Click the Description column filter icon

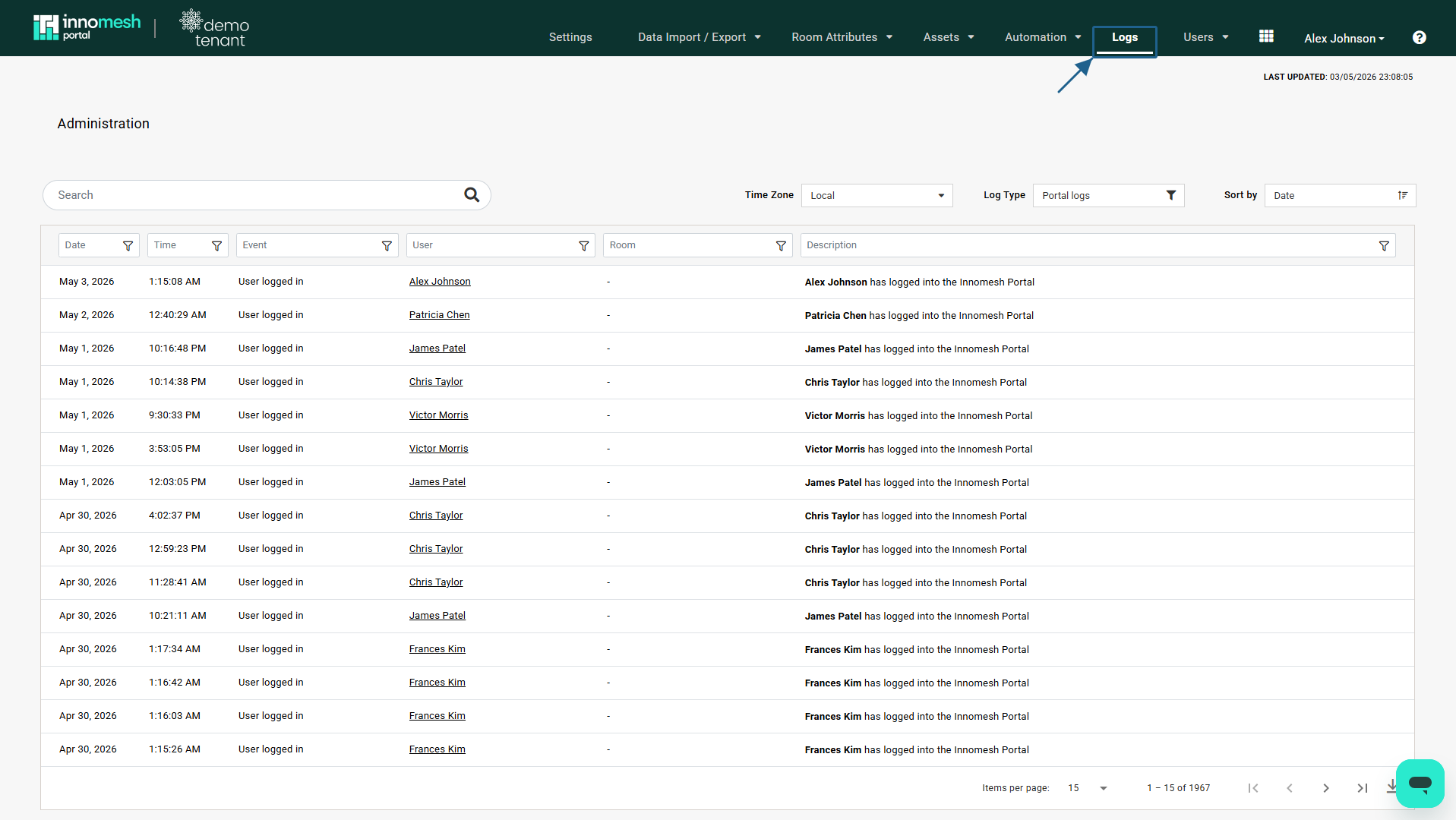coord(1384,246)
